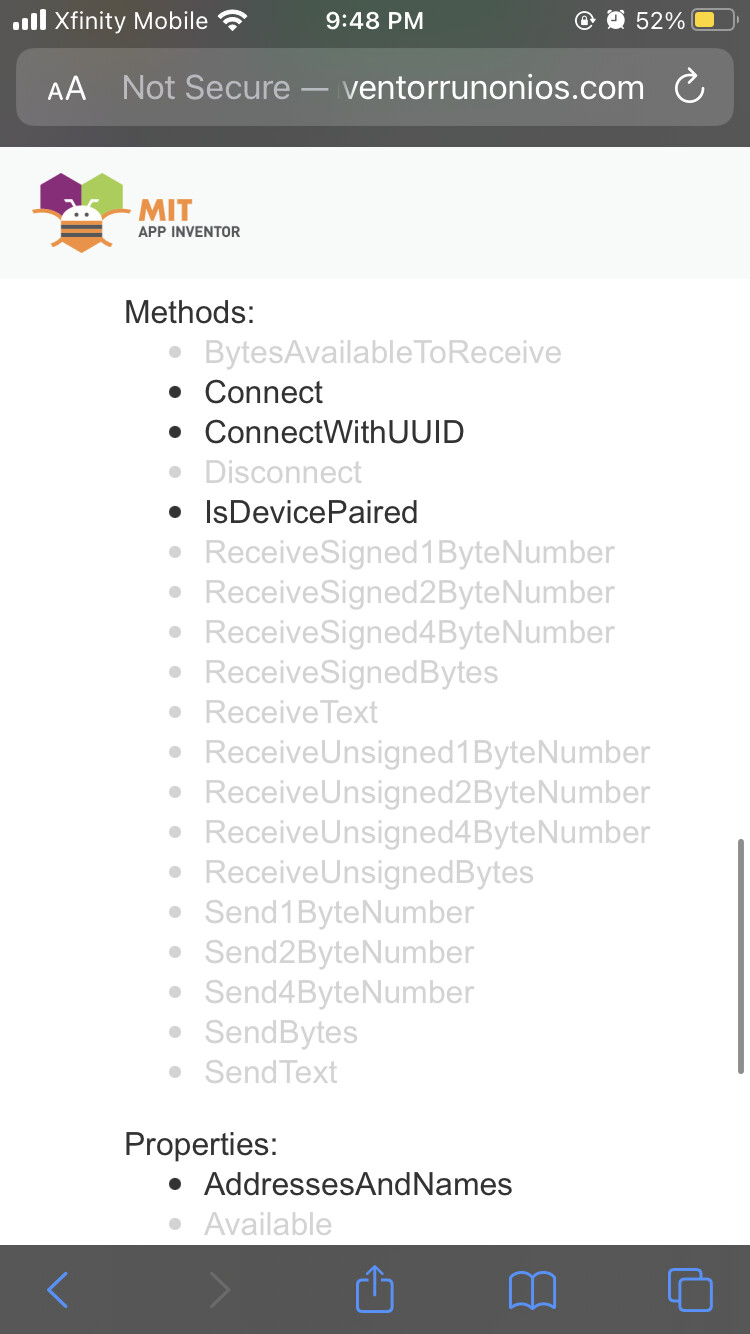Open the AA reader text-size menu
The height and width of the screenshot is (1334, 750).
point(67,89)
